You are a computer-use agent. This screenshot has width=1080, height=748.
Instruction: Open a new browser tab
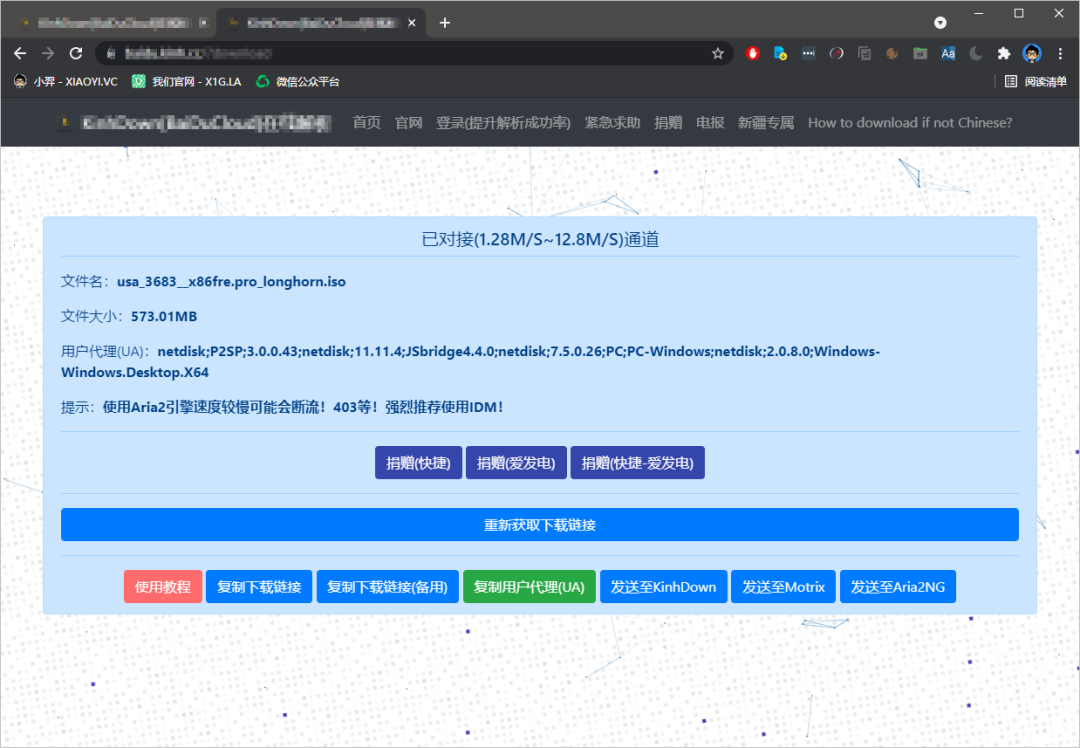pos(445,23)
